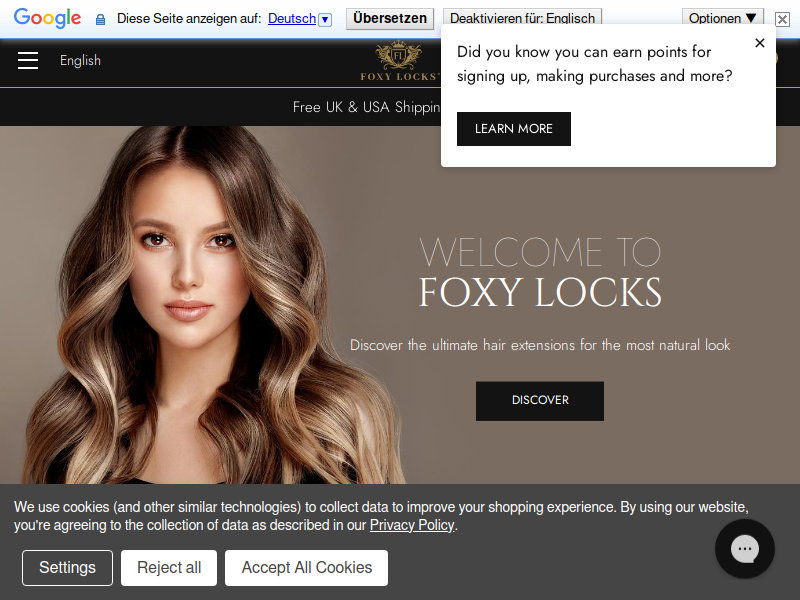Click the DISCOVER button
The height and width of the screenshot is (600, 800).
coord(540,401)
